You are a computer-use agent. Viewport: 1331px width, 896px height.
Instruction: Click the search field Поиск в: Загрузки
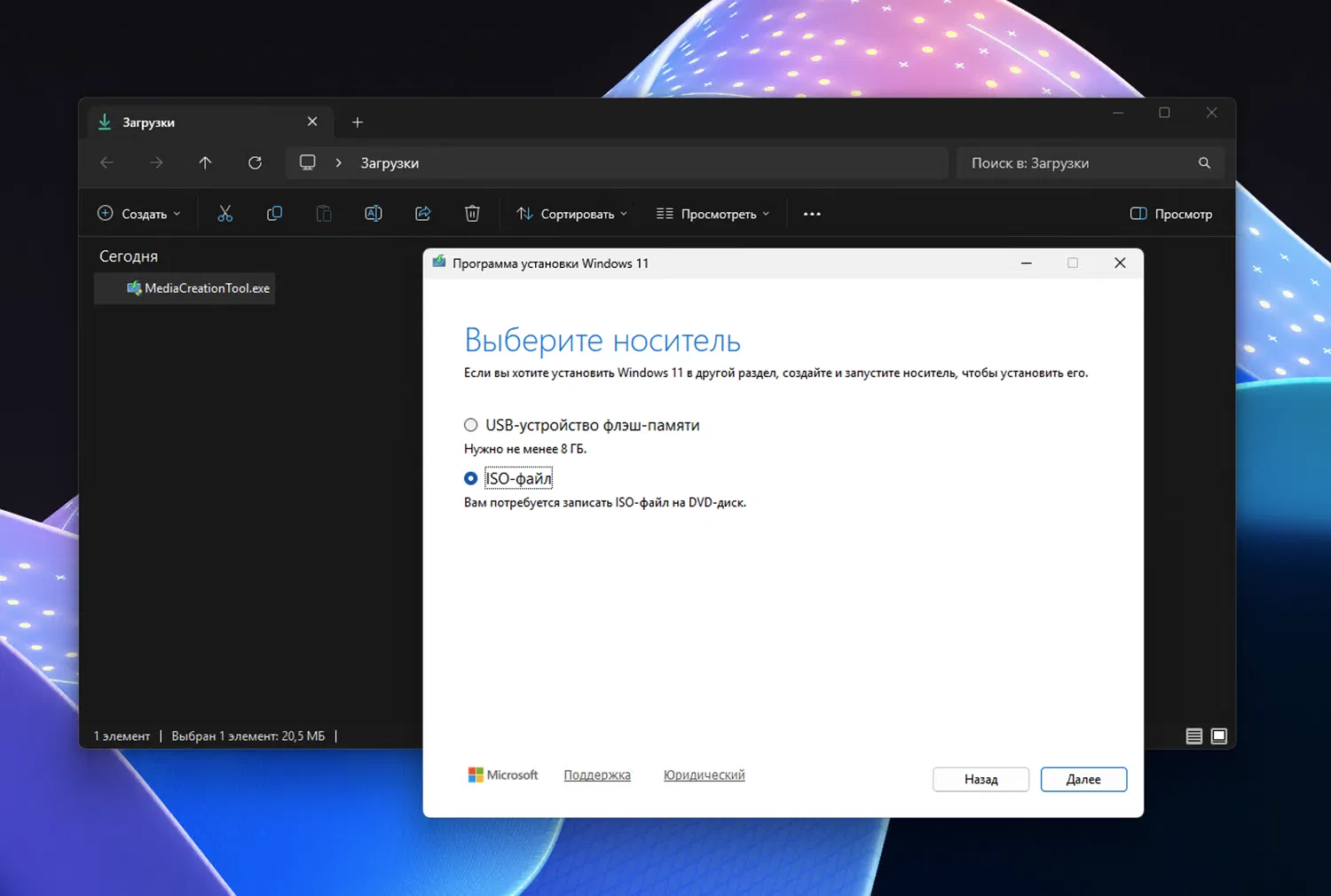pyautogui.click(x=1091, y=163)
